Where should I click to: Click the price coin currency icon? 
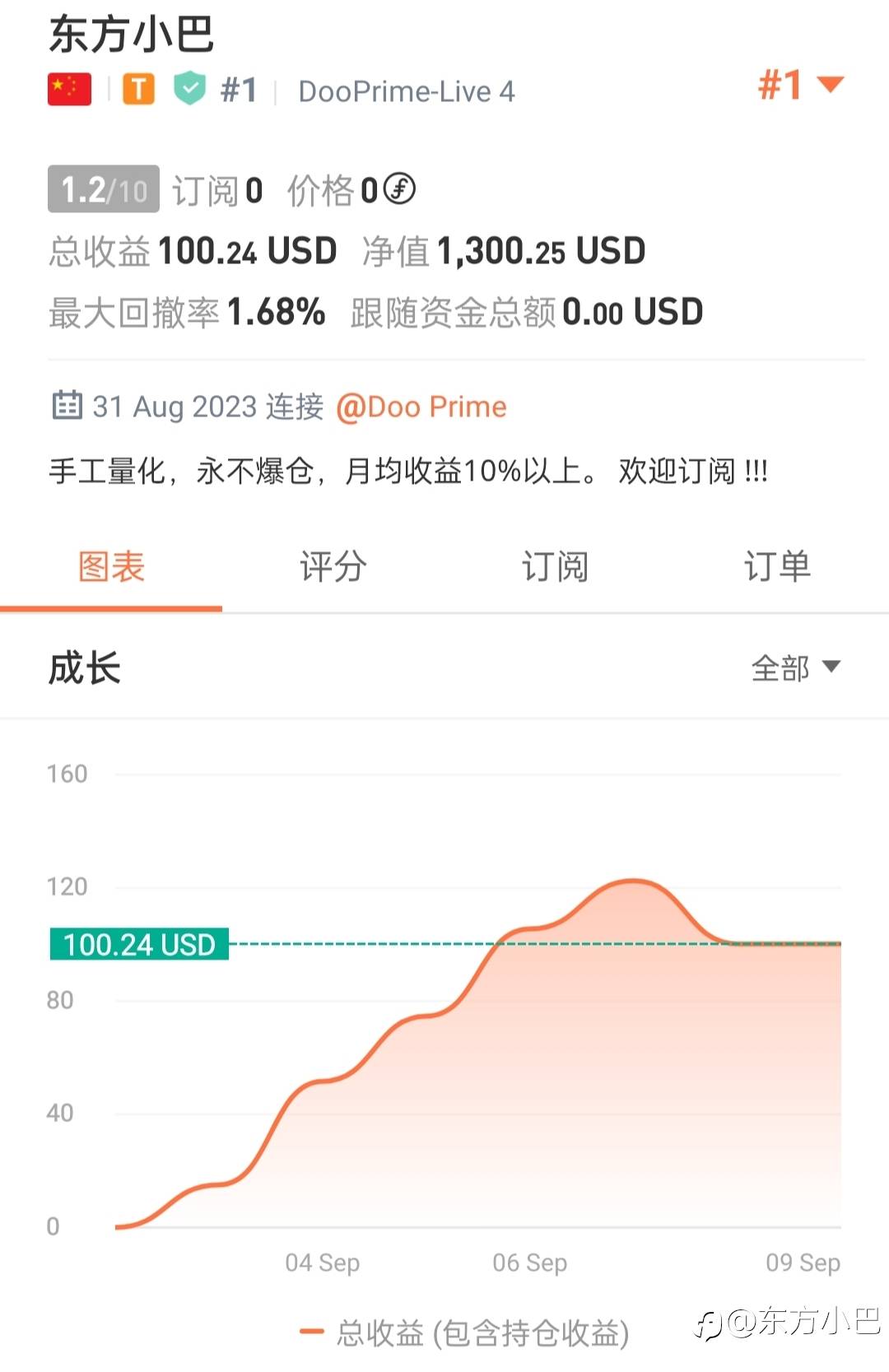click(399, 189)
